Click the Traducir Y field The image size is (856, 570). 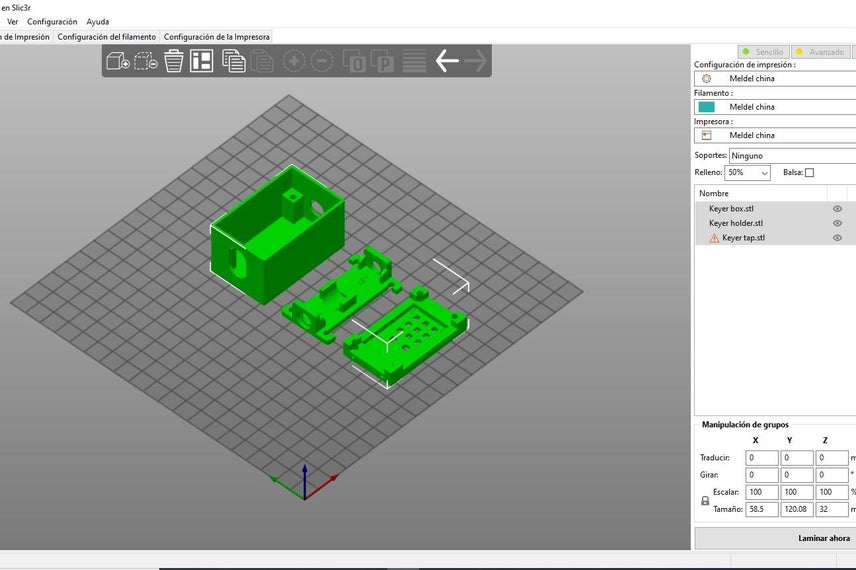tap(797, 458)
